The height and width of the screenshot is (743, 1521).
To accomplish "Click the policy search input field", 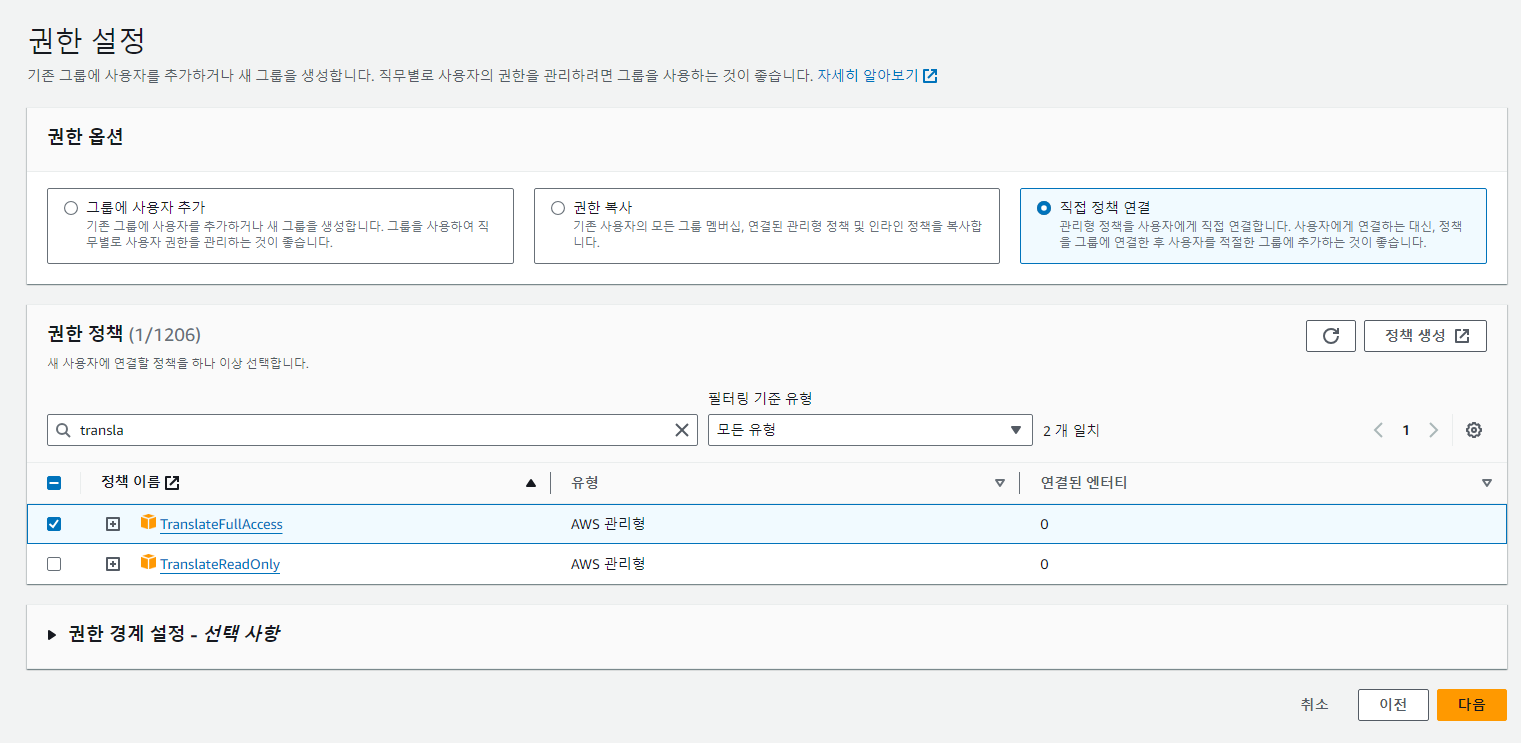I will click(x=372, y=430).
